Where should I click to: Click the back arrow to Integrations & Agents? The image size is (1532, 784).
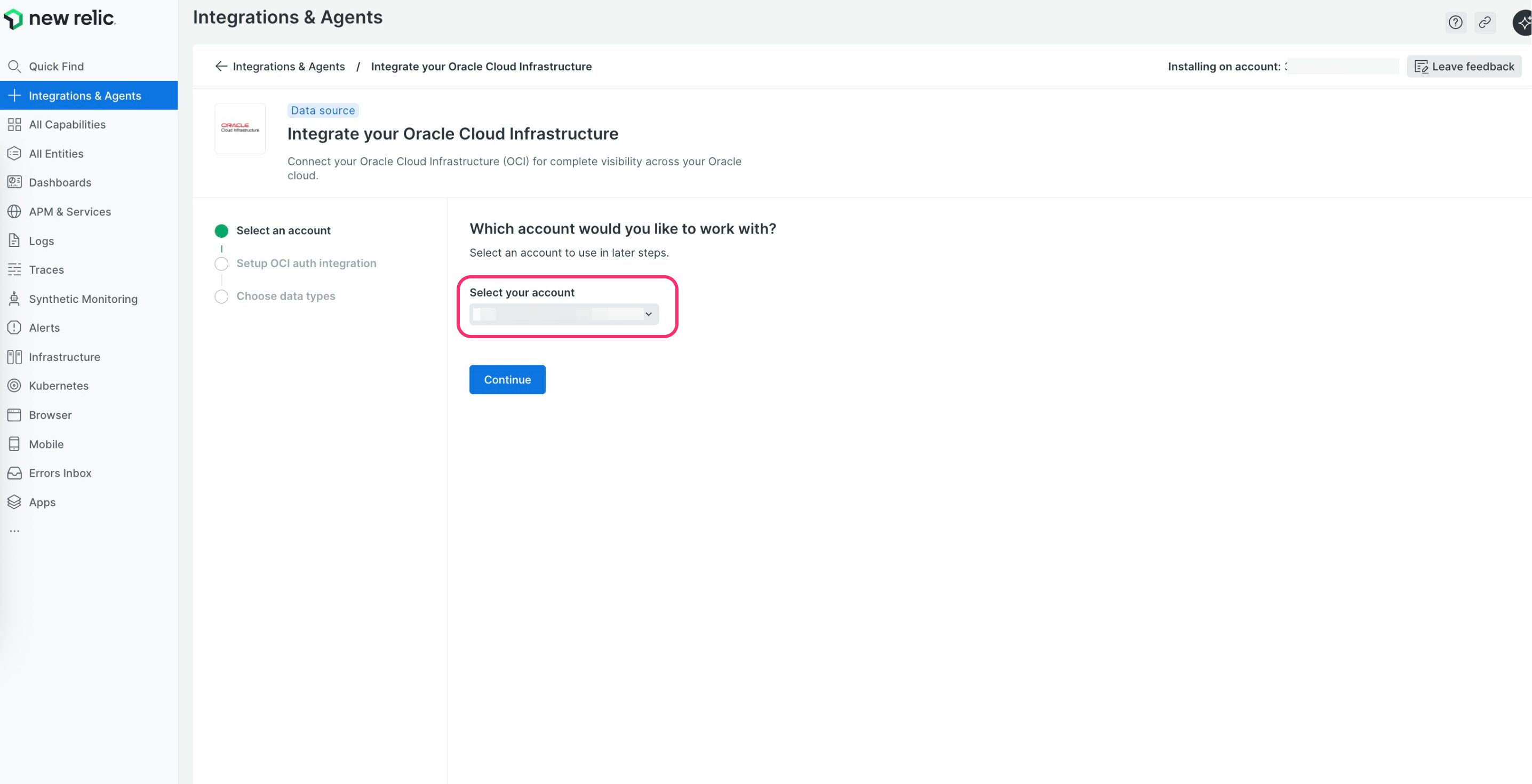tap(221, 66)
